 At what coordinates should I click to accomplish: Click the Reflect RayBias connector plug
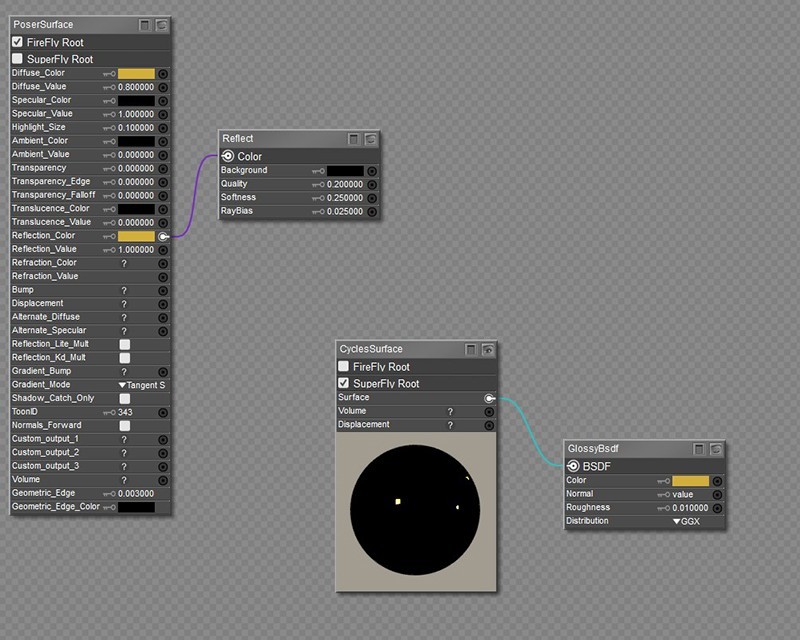point(372,211)
